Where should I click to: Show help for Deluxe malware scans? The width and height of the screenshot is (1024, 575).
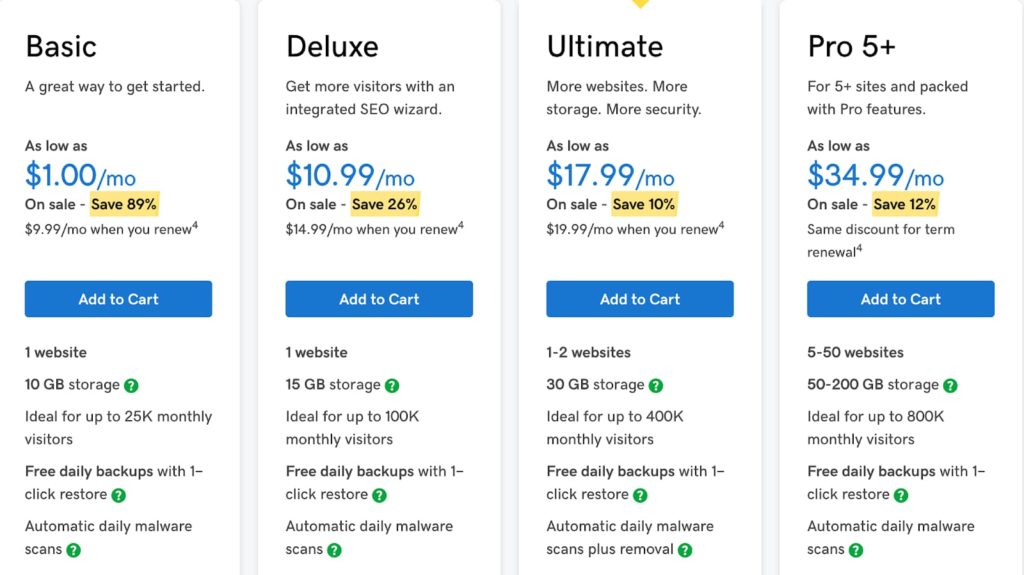coord(334,550)
